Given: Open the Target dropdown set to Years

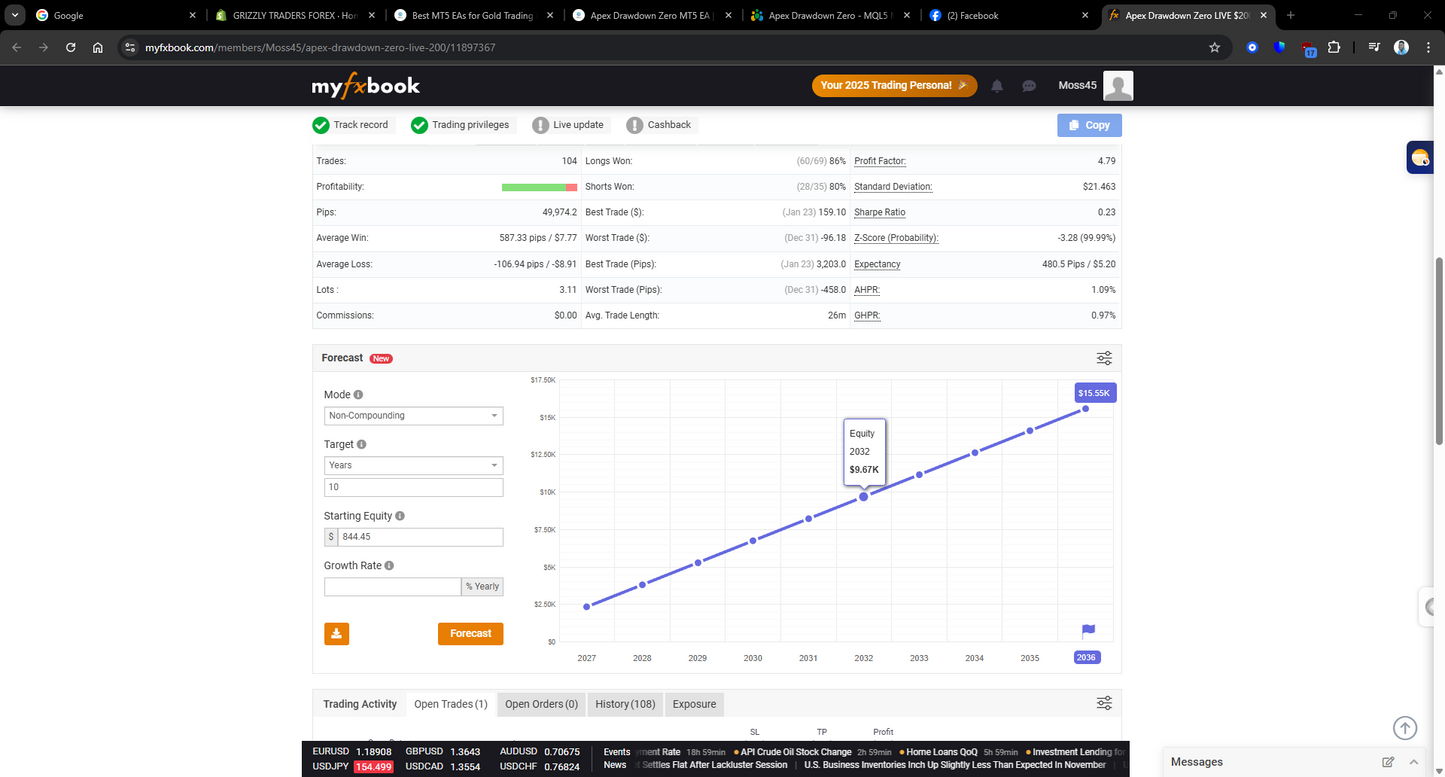Looking at the screenshot, I should 413,464.
